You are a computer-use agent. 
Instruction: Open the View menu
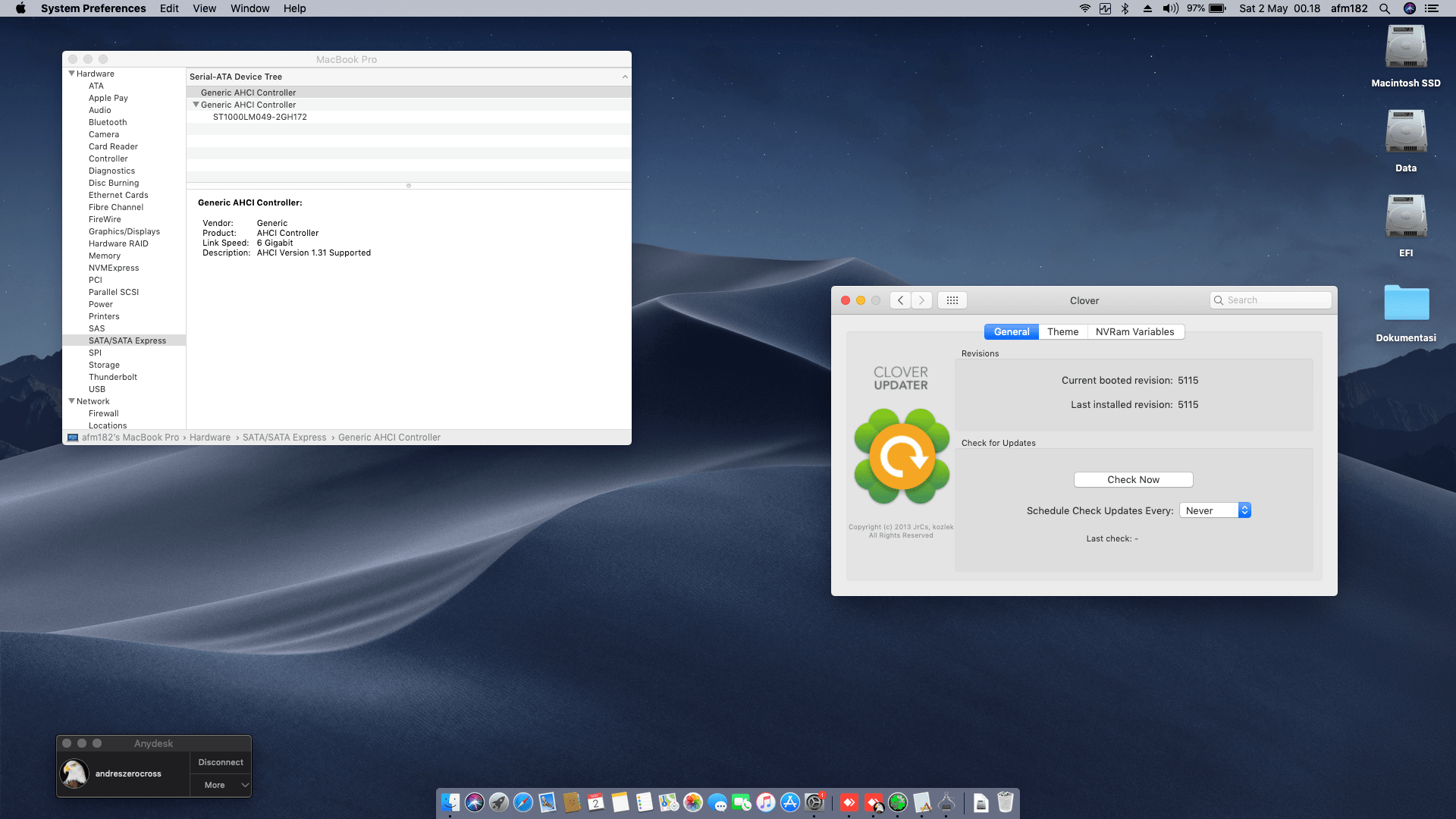pyautogui.click(x=205, y=8)
